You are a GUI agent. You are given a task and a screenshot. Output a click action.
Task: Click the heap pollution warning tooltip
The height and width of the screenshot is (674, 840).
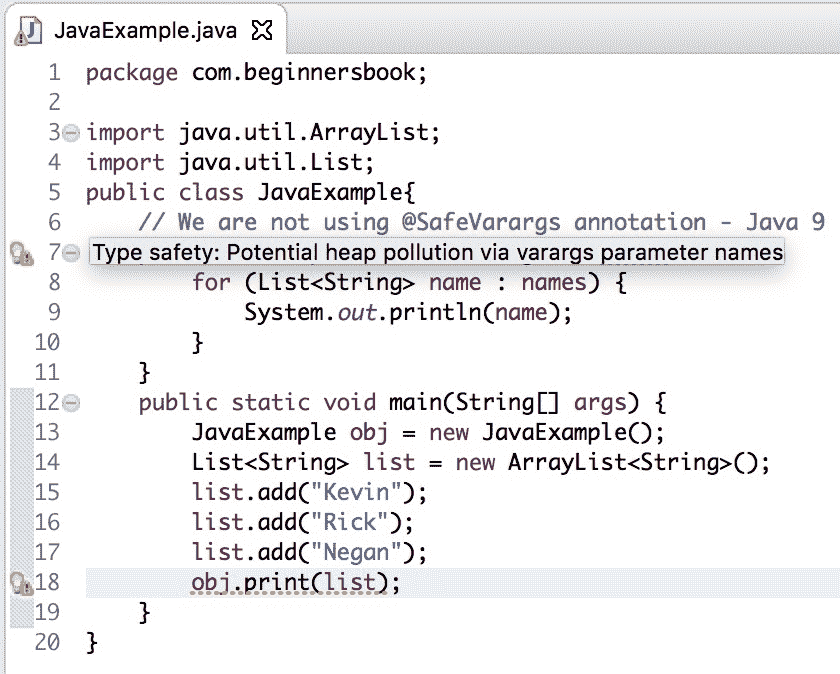click(x=437, y=252)
